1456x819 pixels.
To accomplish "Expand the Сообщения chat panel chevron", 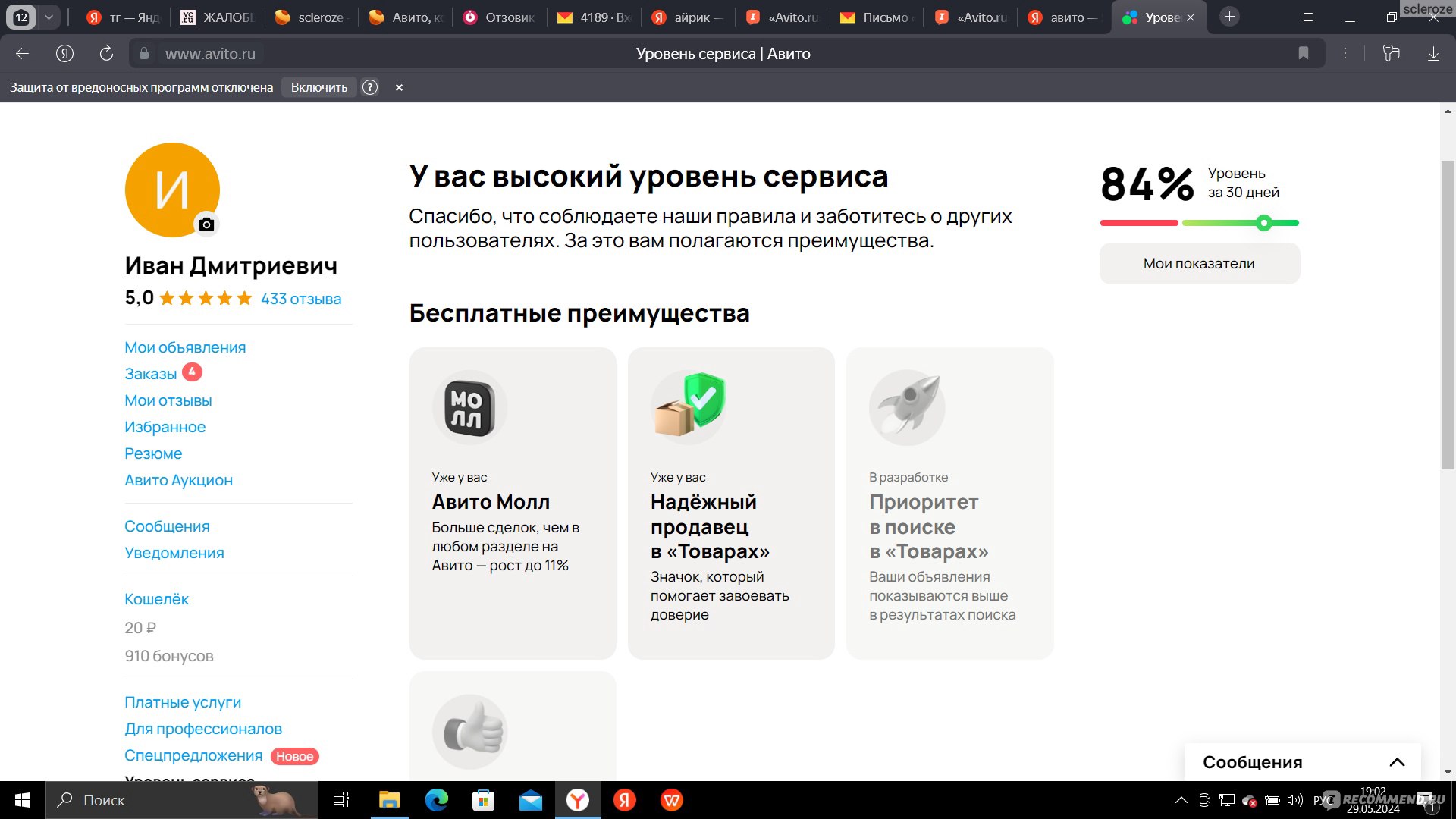I will tap(1397, 762).
